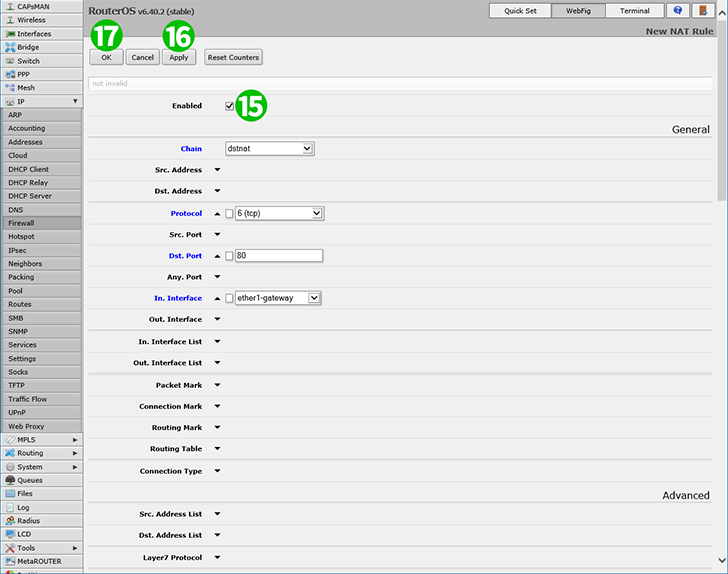Image resolution: width=728 pixels, height=574 pixels.
Task: Click the IP menu icon
Action: pos(10,102)
